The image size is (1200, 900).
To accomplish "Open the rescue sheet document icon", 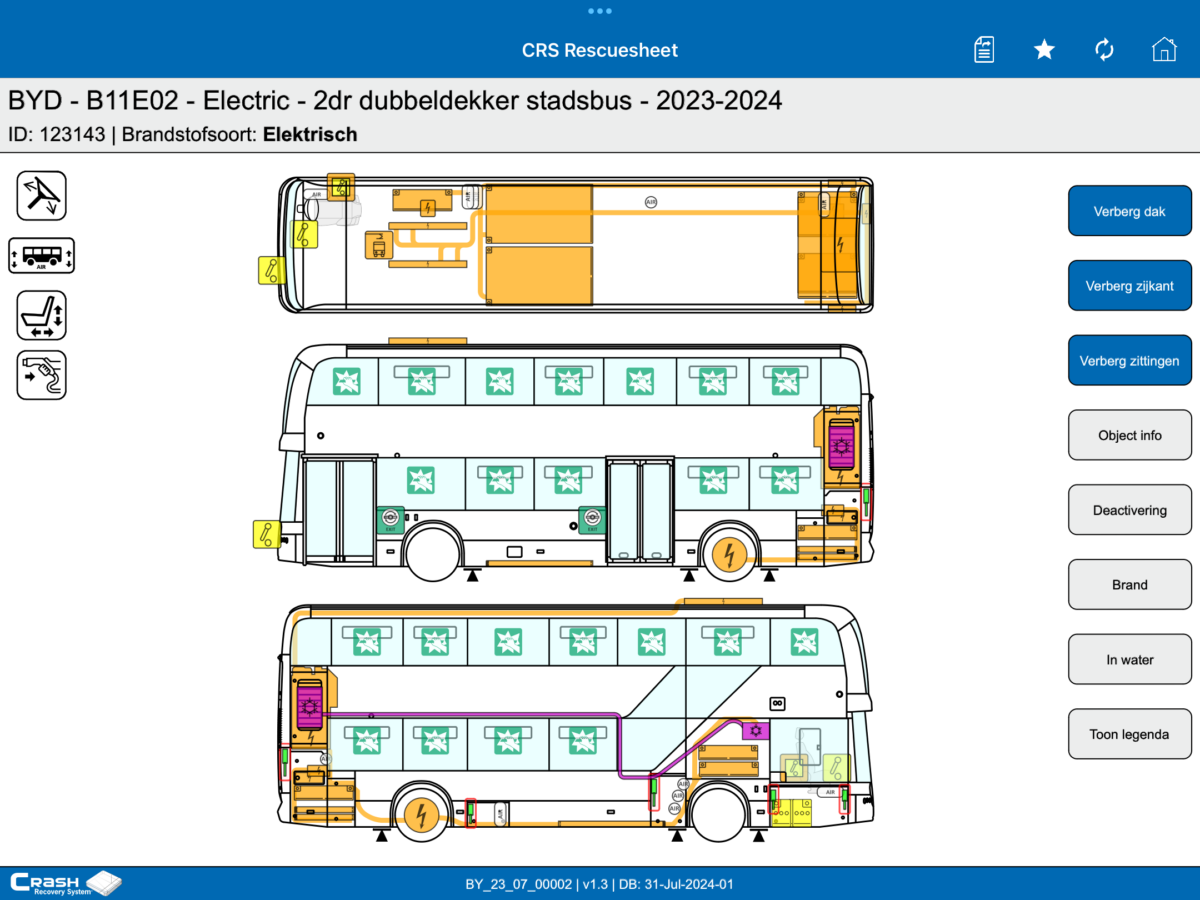I will pyautogui.click(x=984, y=50).
